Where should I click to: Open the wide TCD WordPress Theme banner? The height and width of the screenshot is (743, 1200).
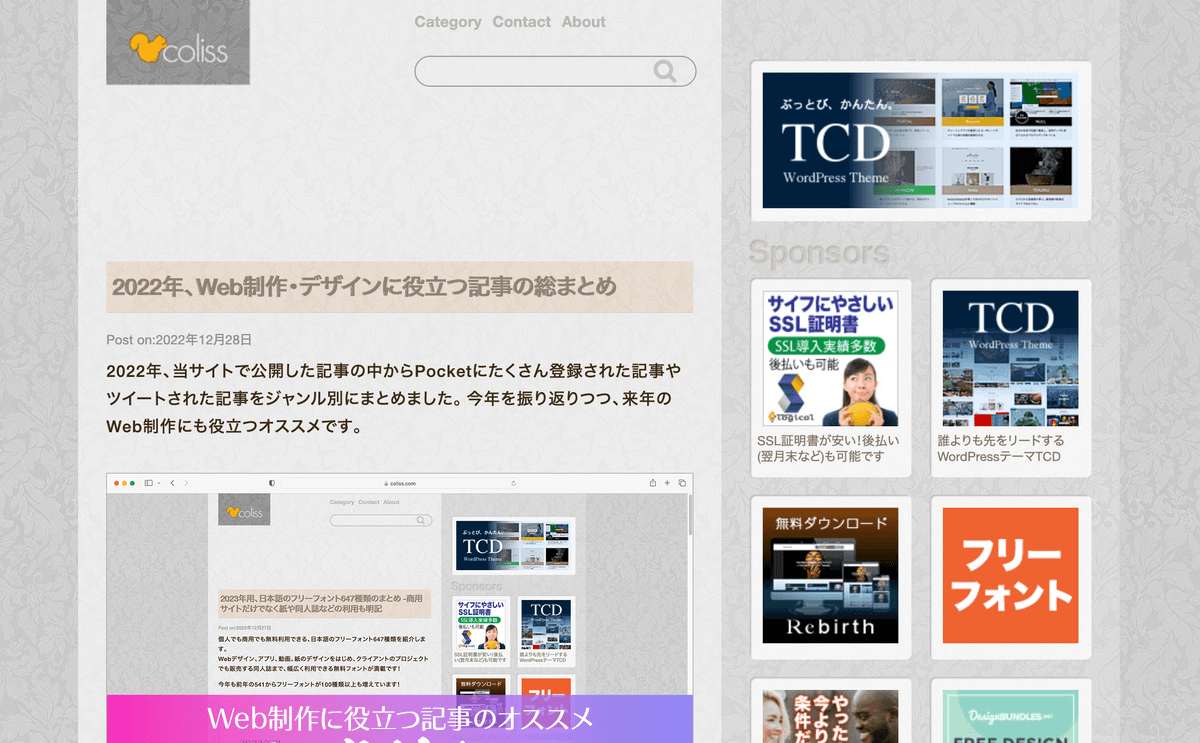920,140
